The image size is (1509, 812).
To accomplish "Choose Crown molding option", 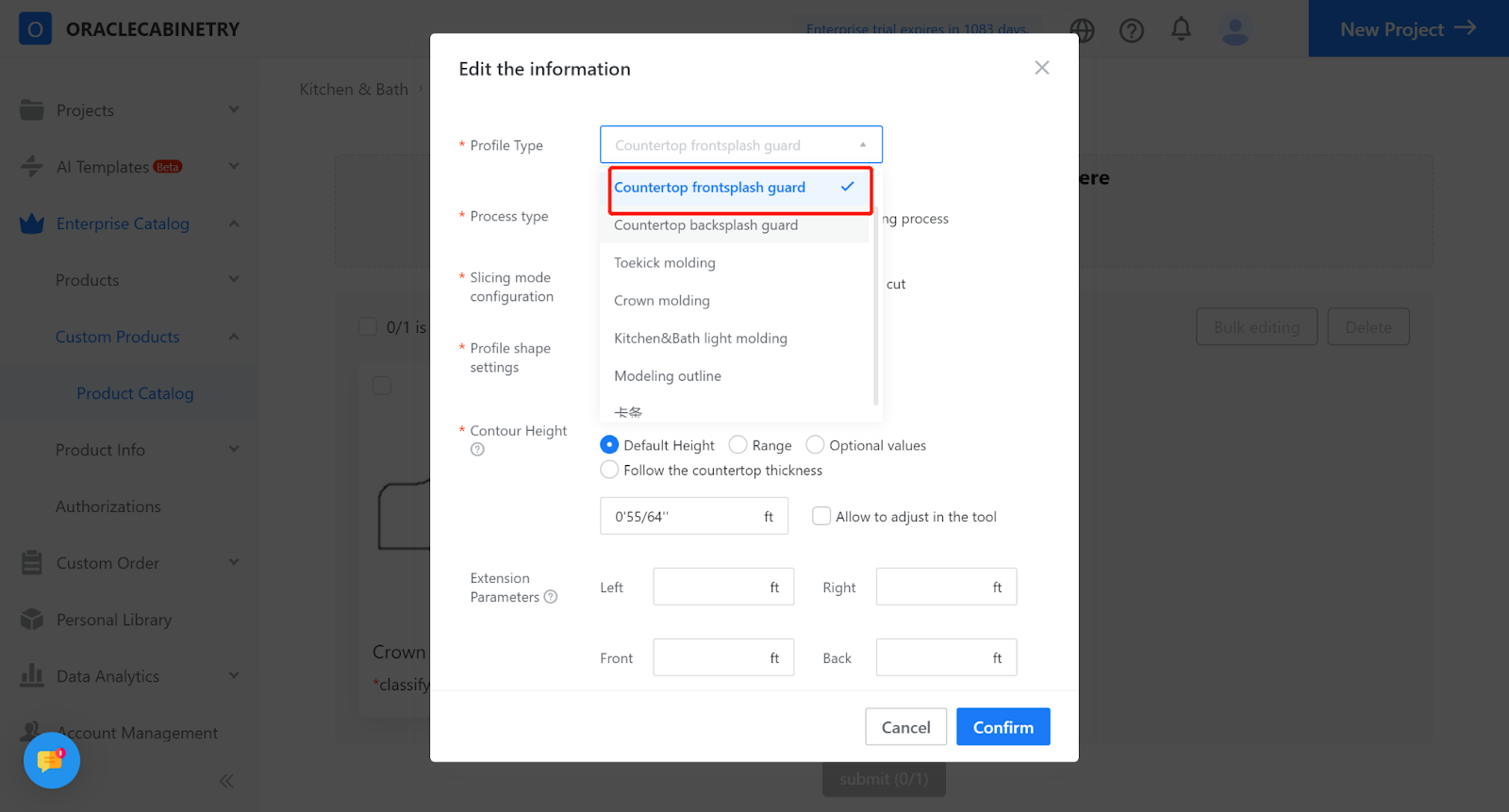I will 662,301.
